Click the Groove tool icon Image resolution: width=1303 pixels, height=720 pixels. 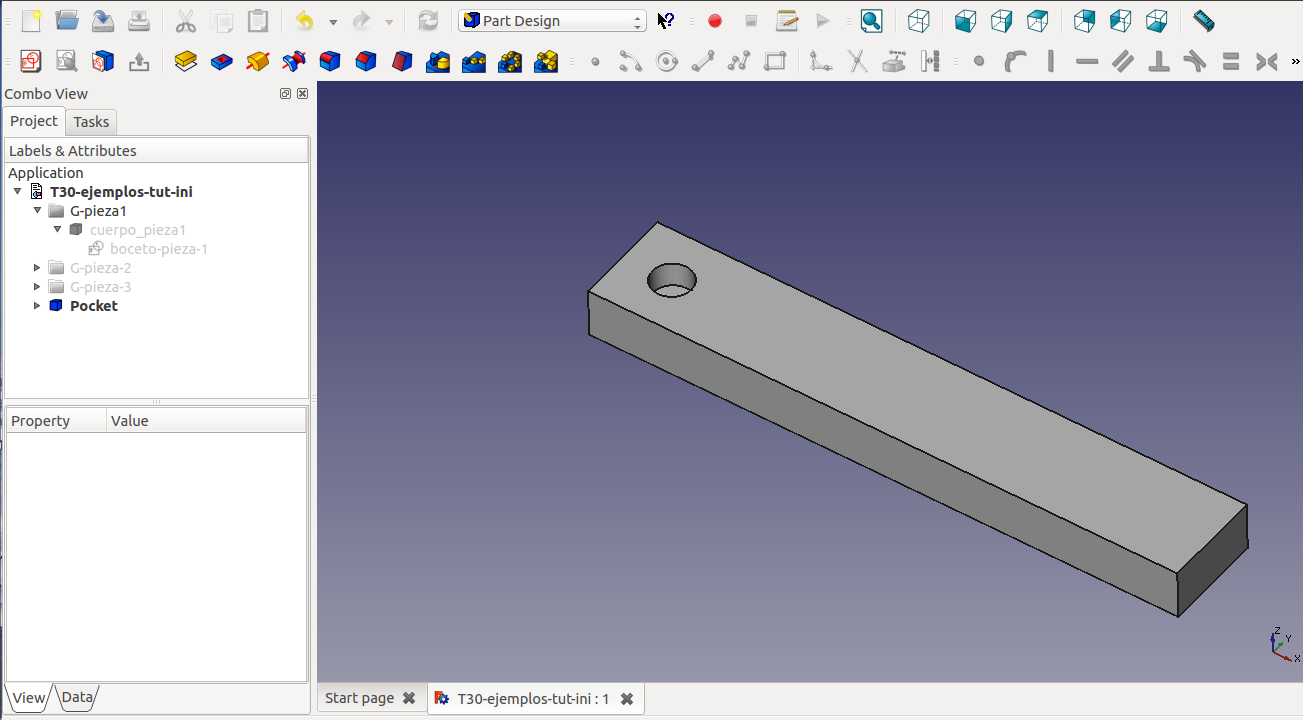294,62
